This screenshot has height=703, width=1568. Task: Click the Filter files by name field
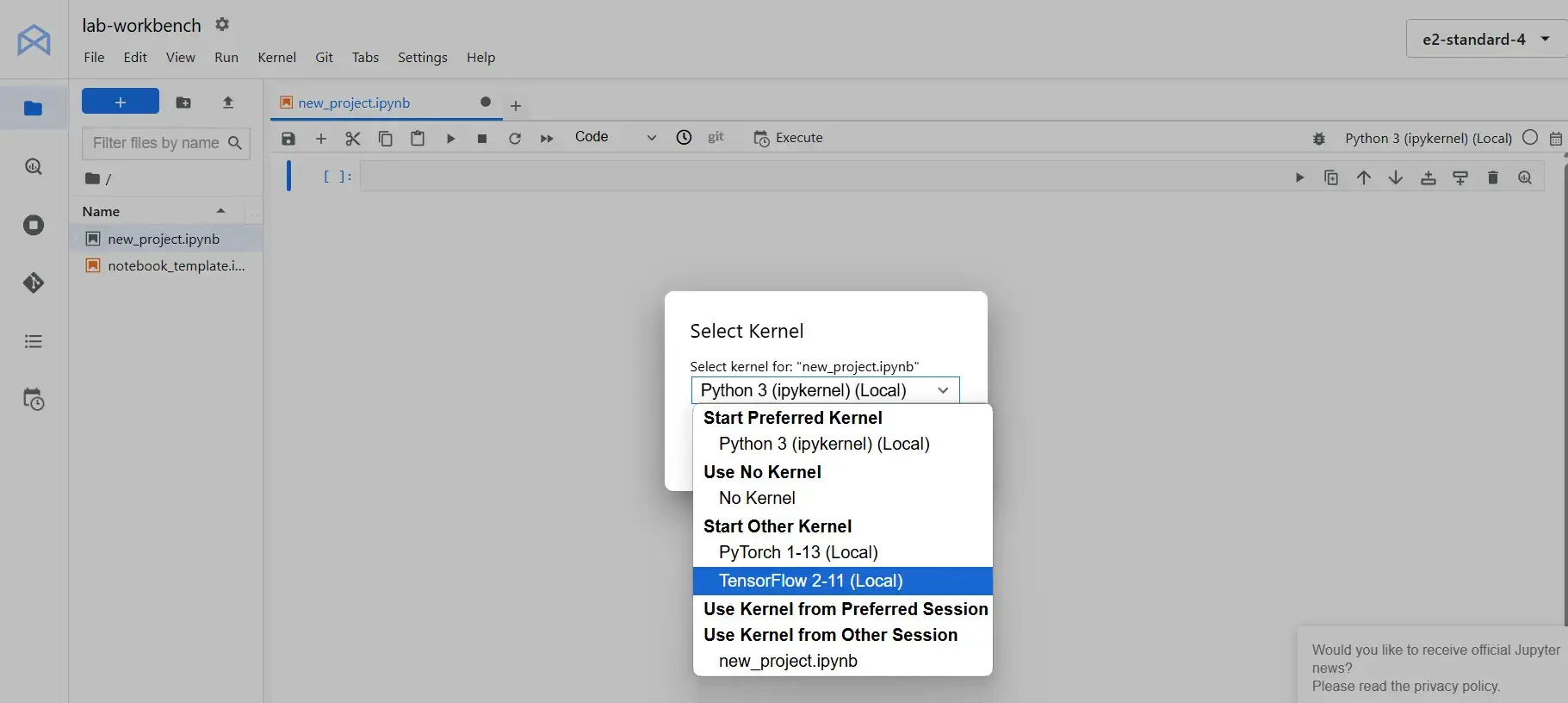[x=156, y=143]
